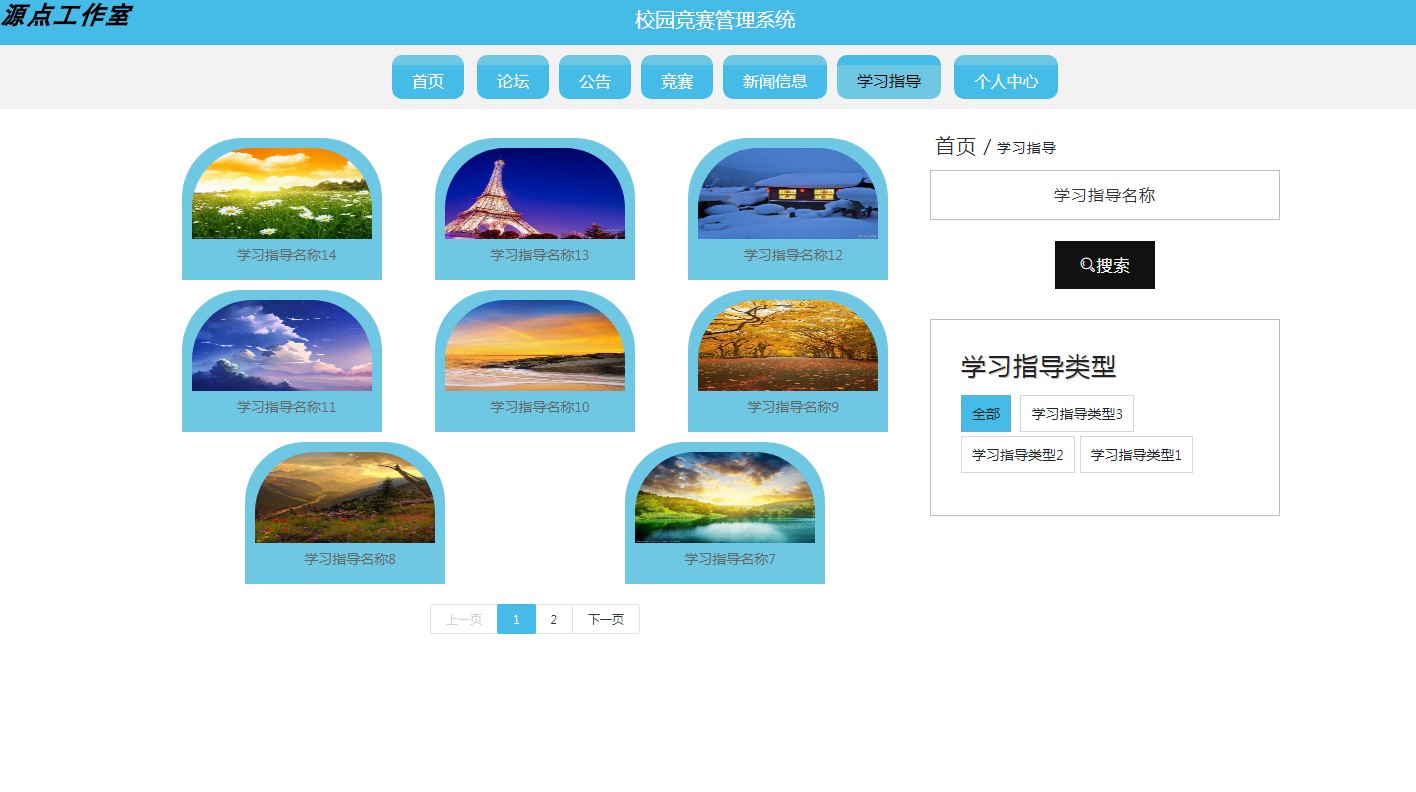Open the sunset beach thumbnail for 学习指导名称10
The image size is (1416, 792).
point(535,345)
